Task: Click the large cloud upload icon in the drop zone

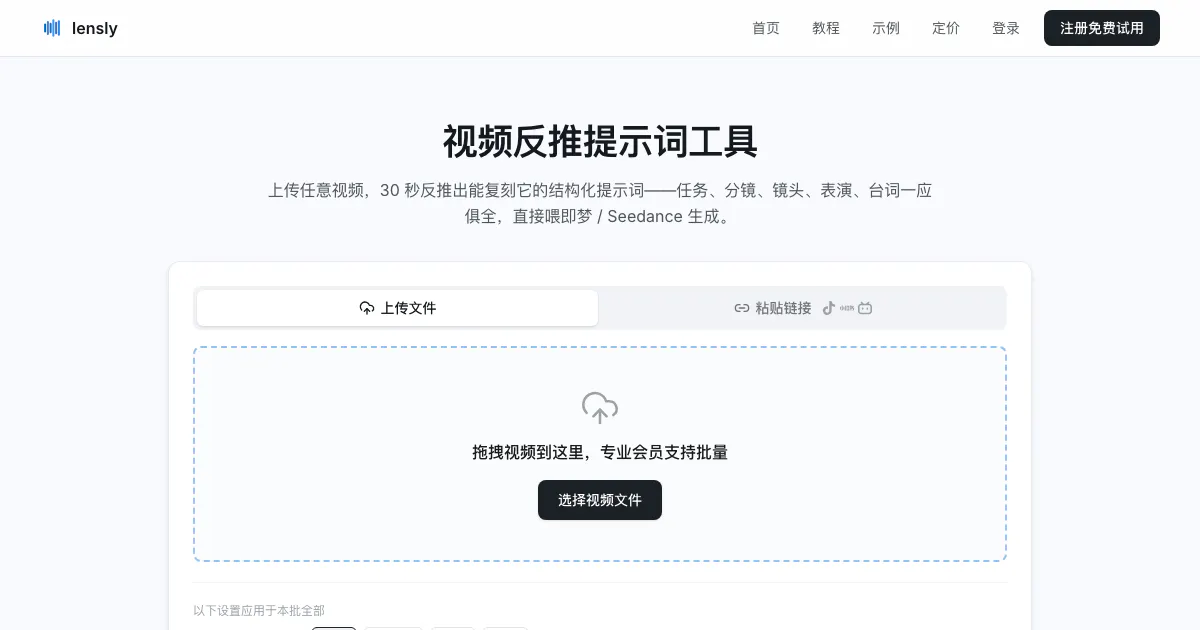Action: [600, 408]
